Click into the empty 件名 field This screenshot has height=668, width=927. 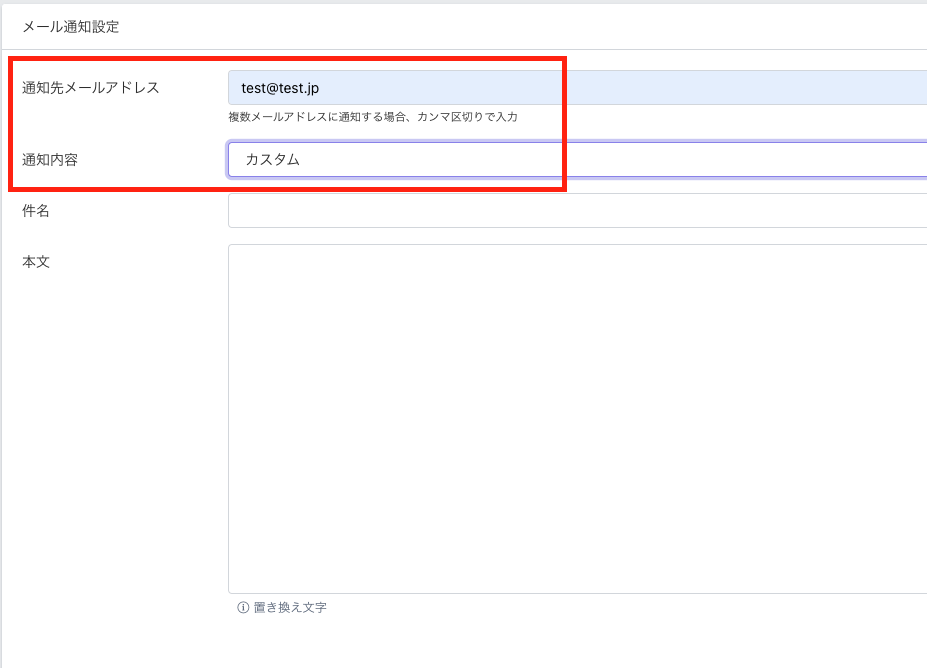(577, 211)
